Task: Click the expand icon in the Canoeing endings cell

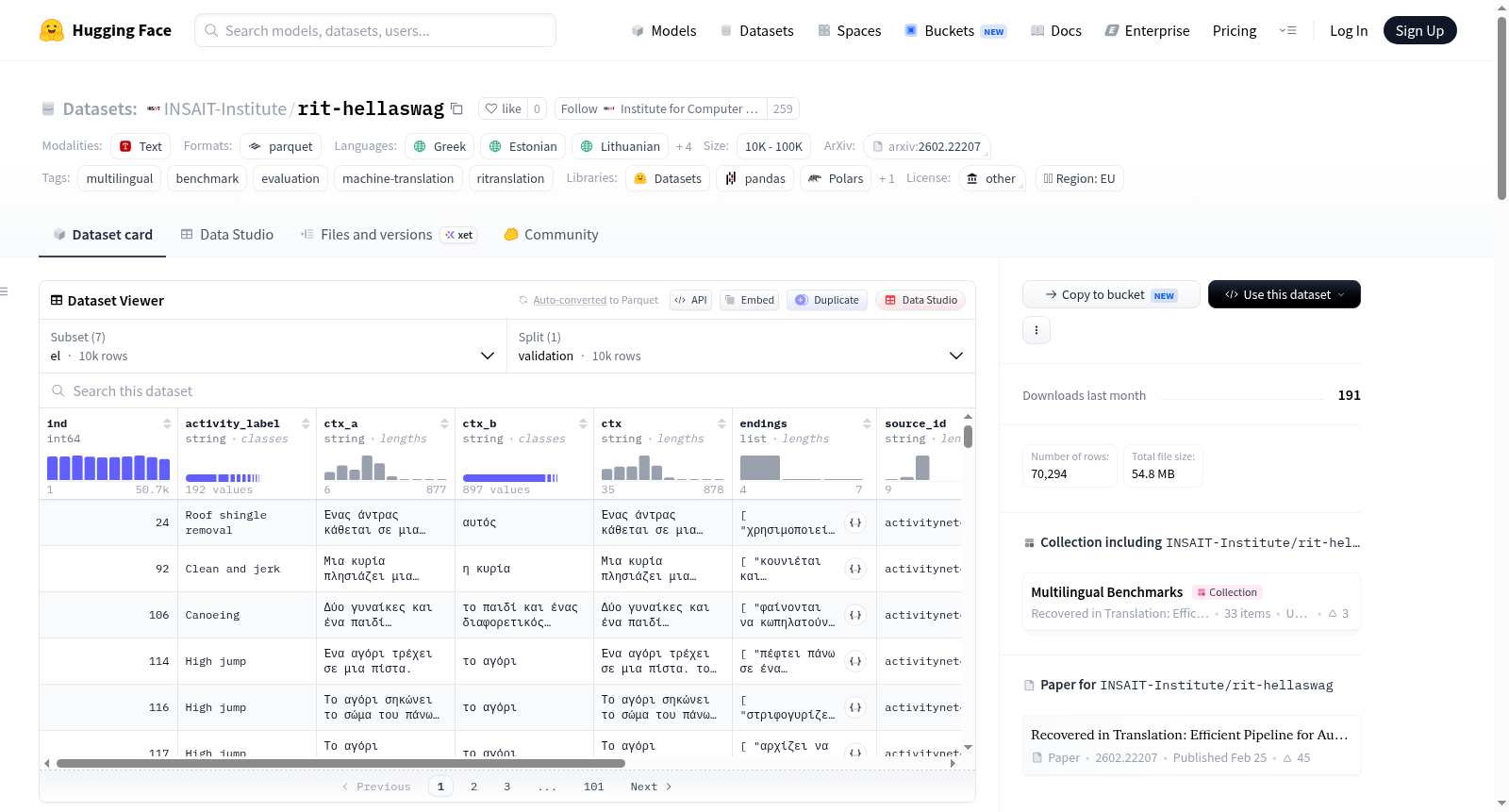Action: click(x=855, y=615)
